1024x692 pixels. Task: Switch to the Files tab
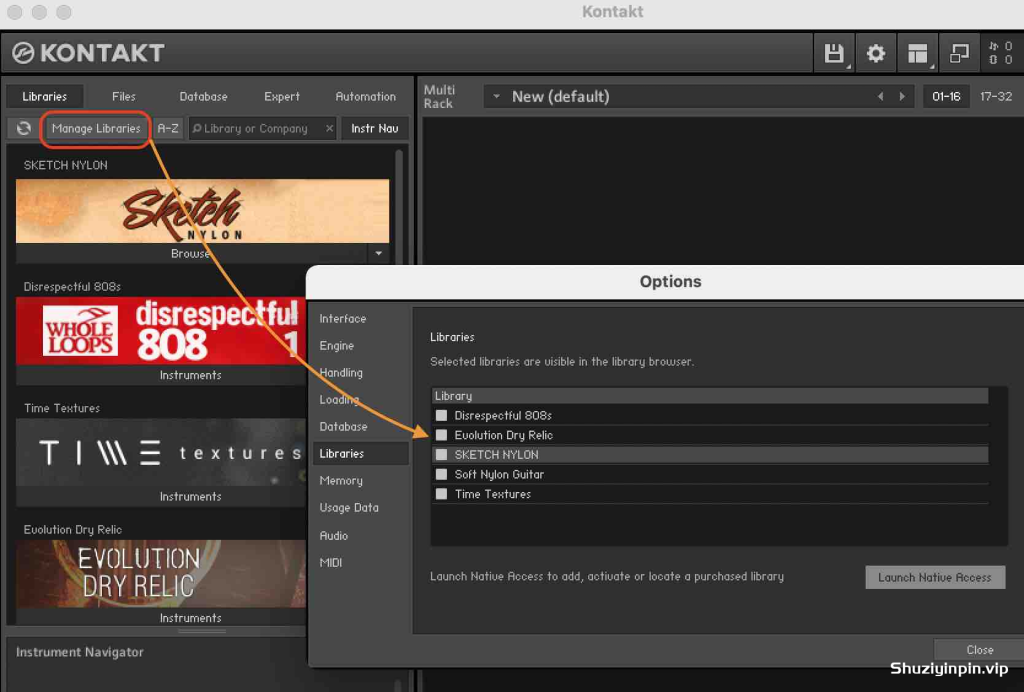123,97
